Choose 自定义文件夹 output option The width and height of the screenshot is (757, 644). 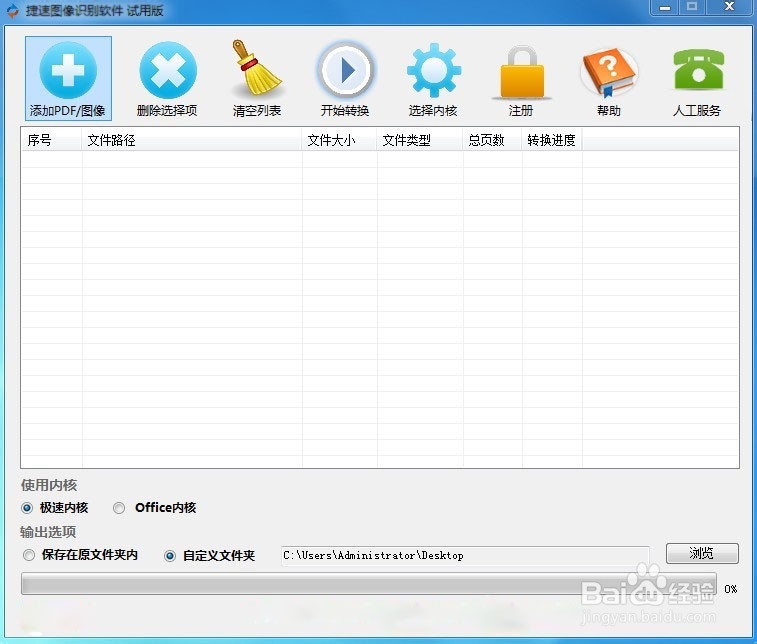click(x=170, y=556)
